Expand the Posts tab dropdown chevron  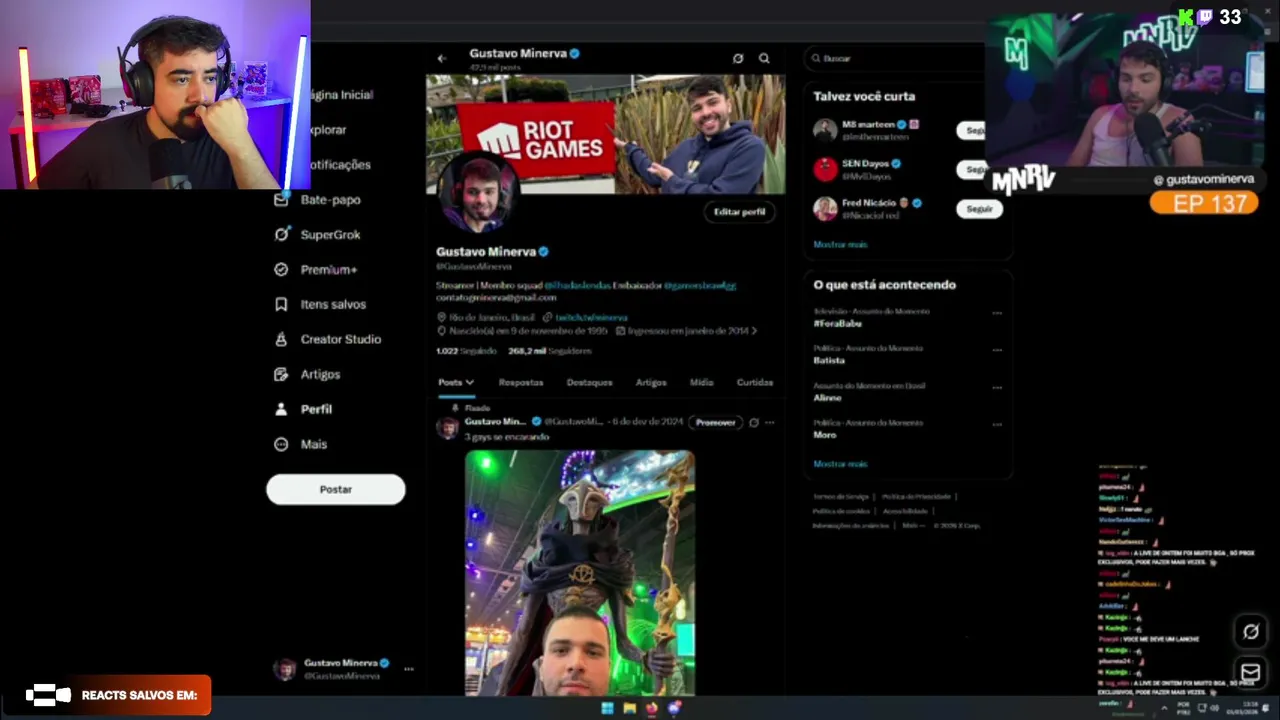pyautogui.click(x=469, y=383)
